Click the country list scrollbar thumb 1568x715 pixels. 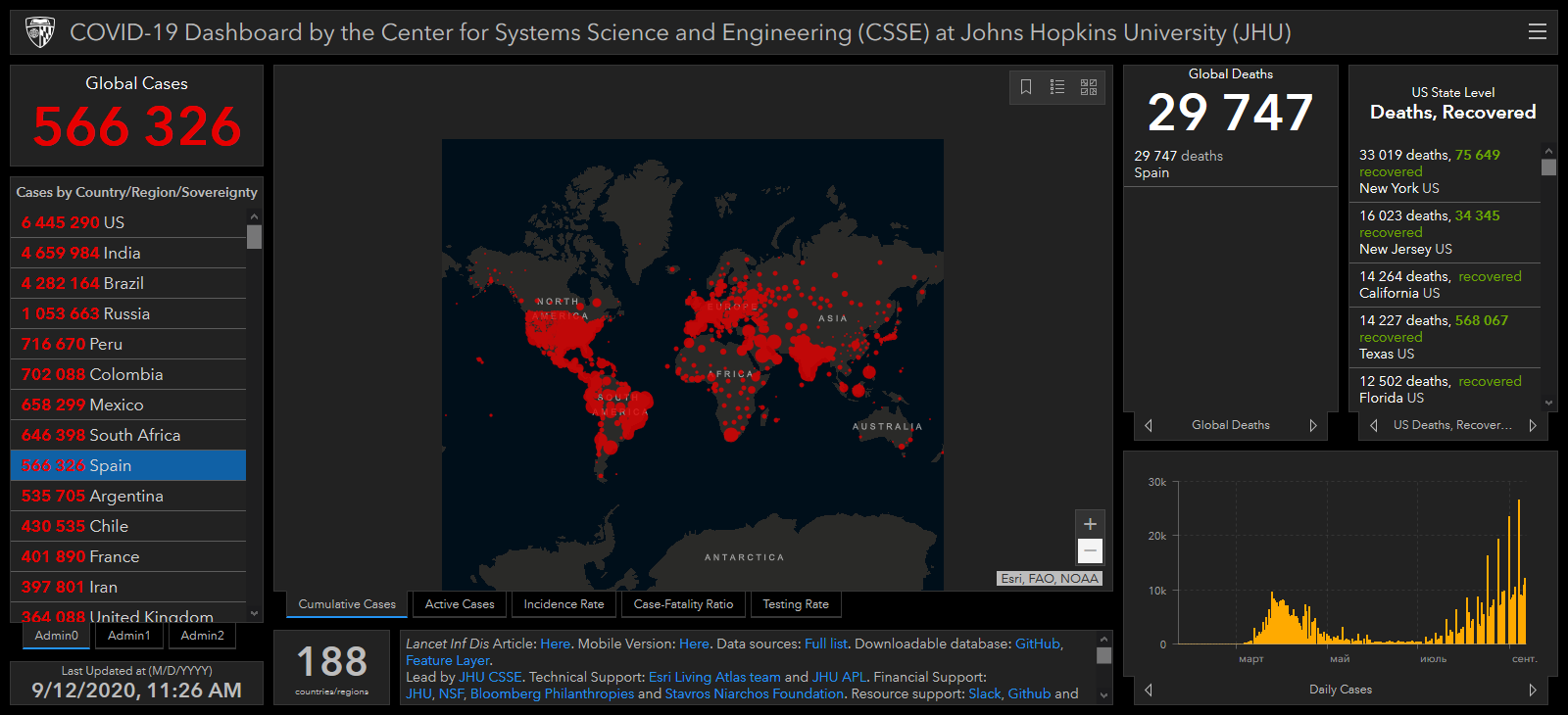(x=254, y=237)
